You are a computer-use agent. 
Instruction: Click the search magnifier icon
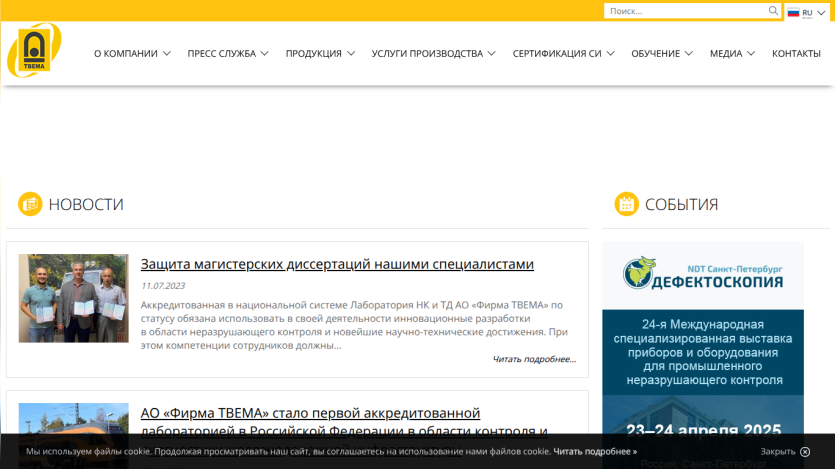coord(773,11)
